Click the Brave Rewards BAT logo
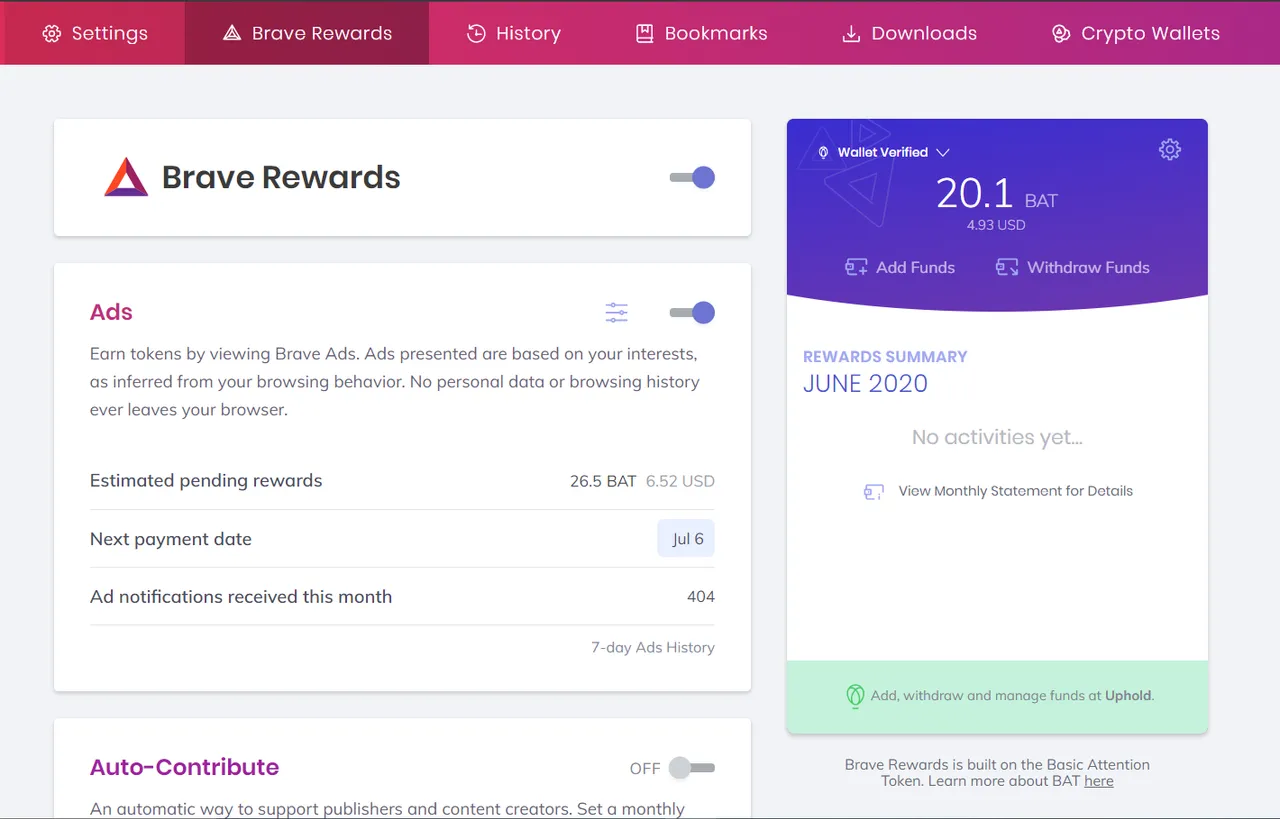This screenshot has height=819, width=1280. 126,177
